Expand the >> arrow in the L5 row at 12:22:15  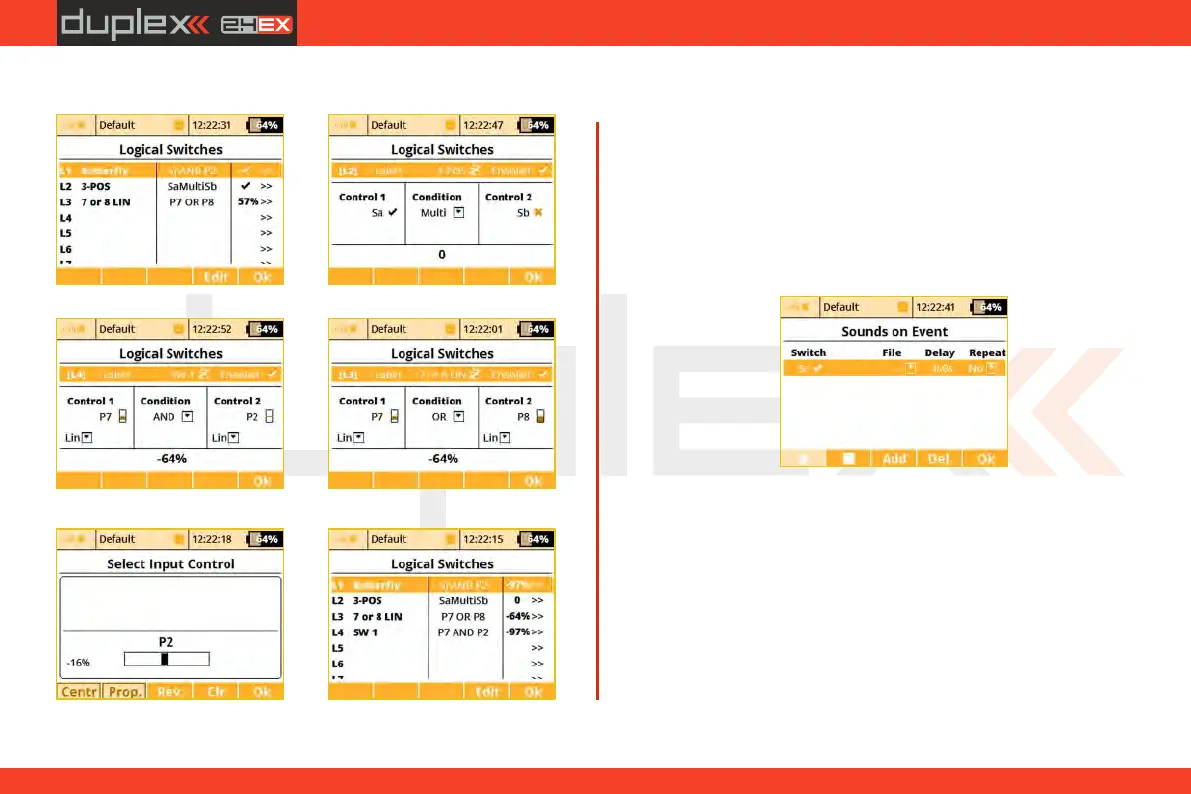[x=538, y=648]
